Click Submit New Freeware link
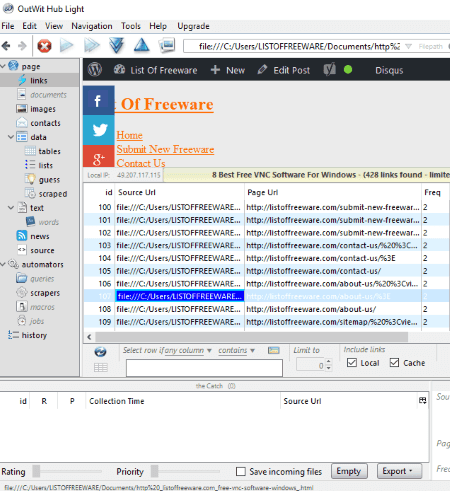Image resolution: width=450 pixels, height=491 pixels. click(x=165, y=149)
